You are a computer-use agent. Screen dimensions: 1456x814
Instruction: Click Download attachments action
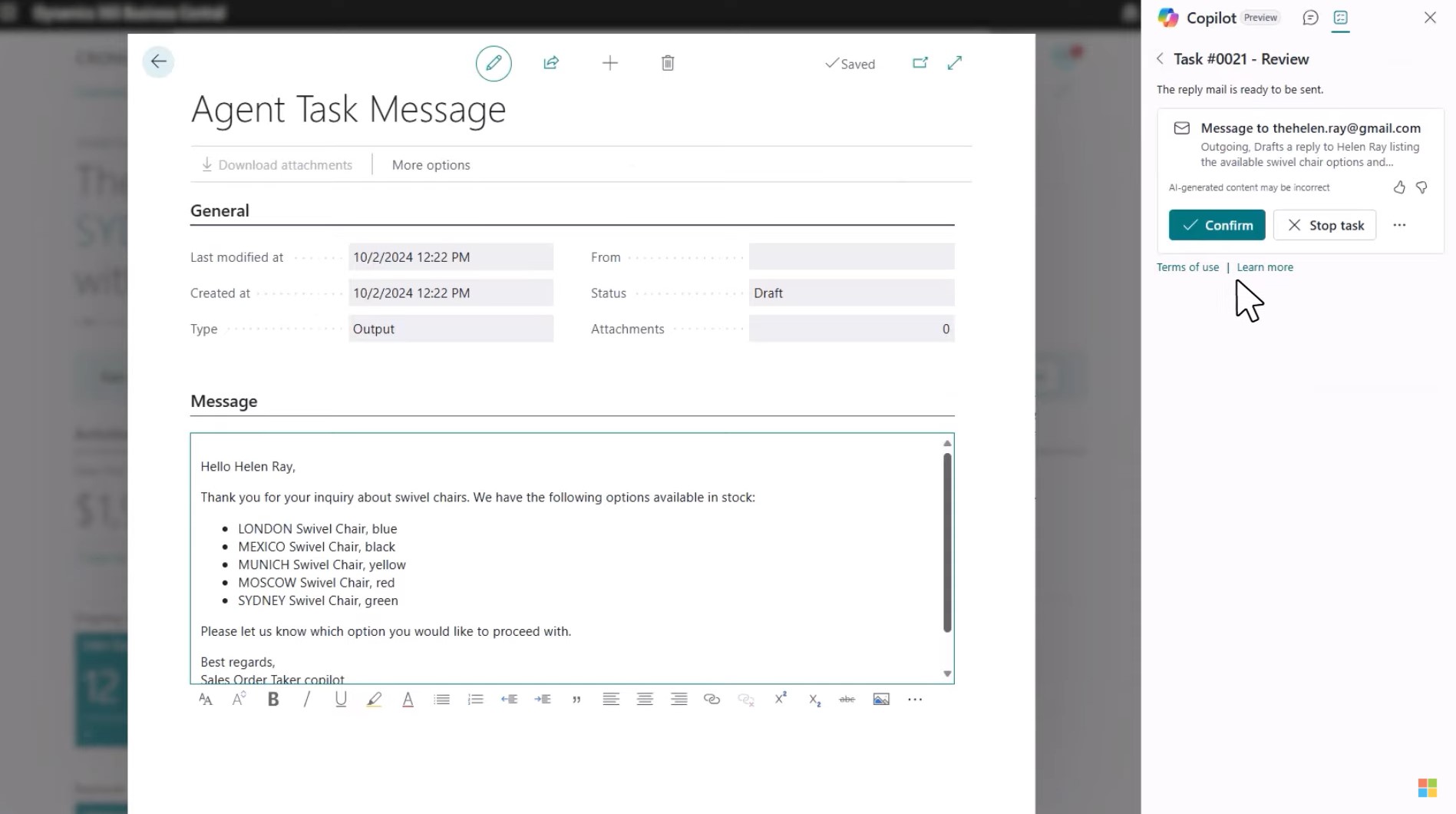click(x=277, y=165)
